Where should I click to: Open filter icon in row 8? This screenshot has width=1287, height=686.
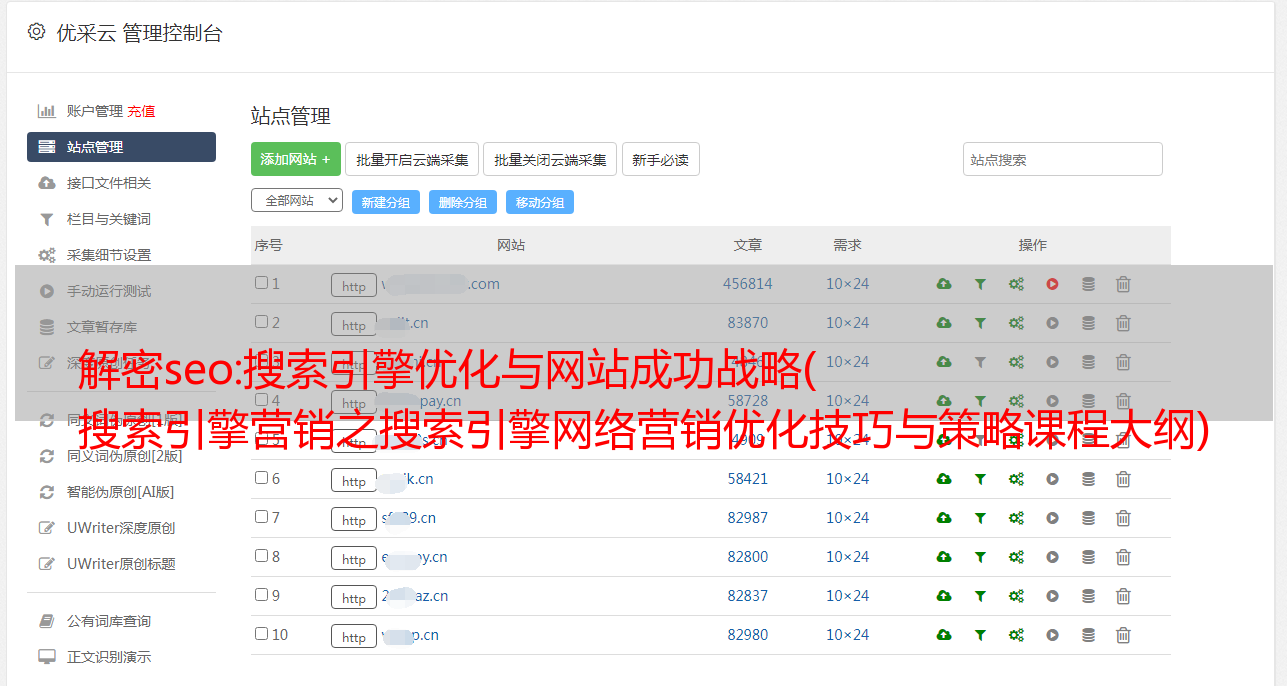click(980, 557)
